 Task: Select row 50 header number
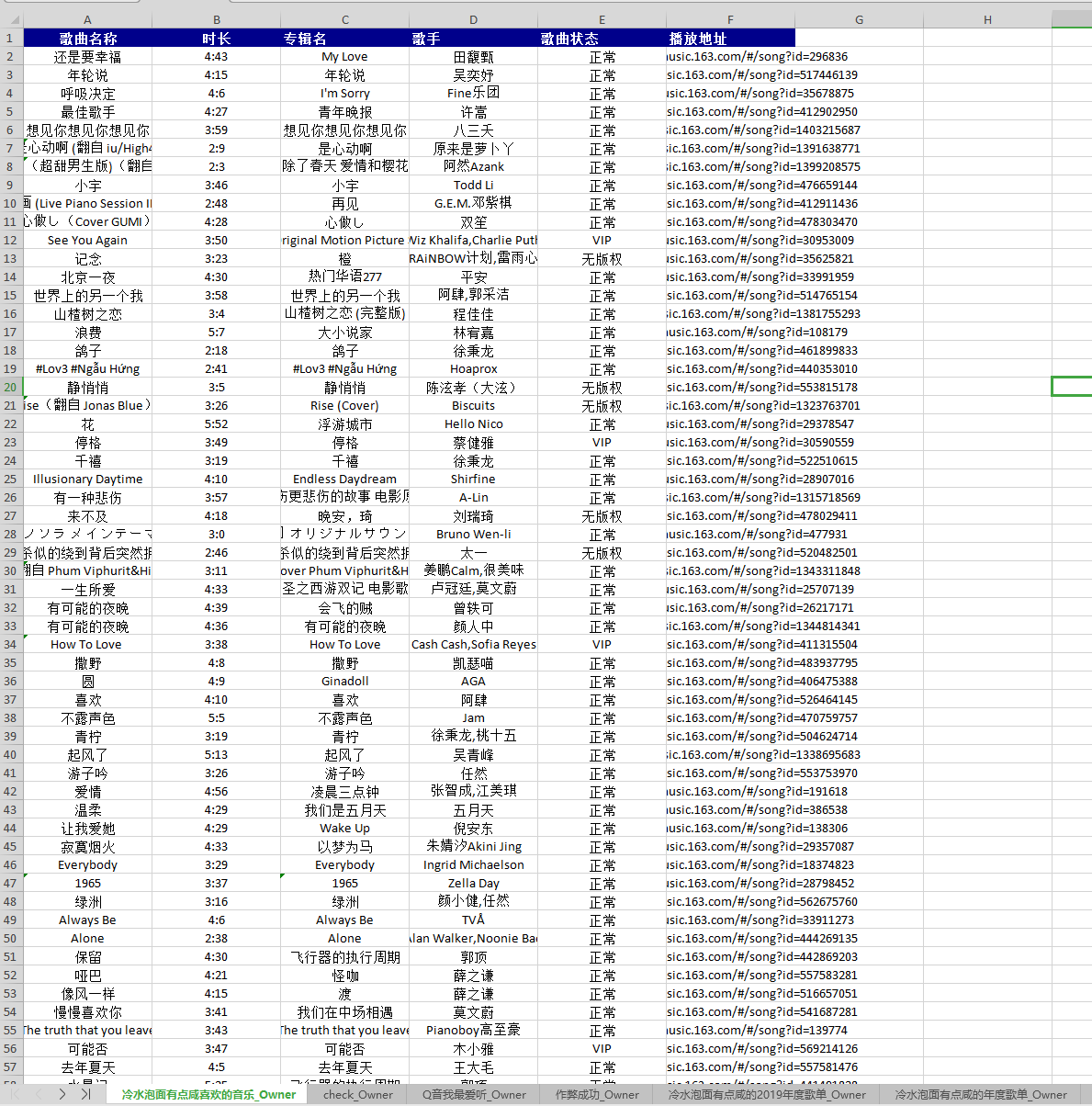[11, 938]
